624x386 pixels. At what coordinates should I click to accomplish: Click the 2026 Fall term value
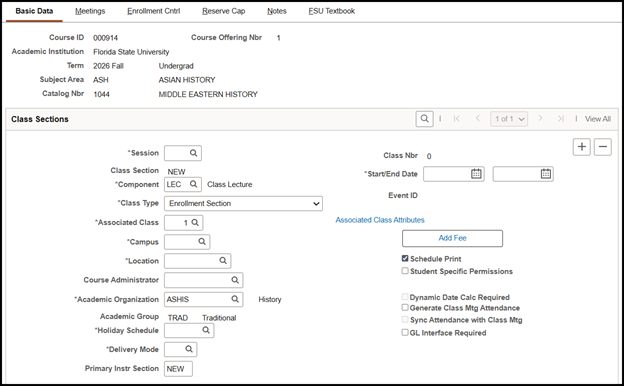108,66
